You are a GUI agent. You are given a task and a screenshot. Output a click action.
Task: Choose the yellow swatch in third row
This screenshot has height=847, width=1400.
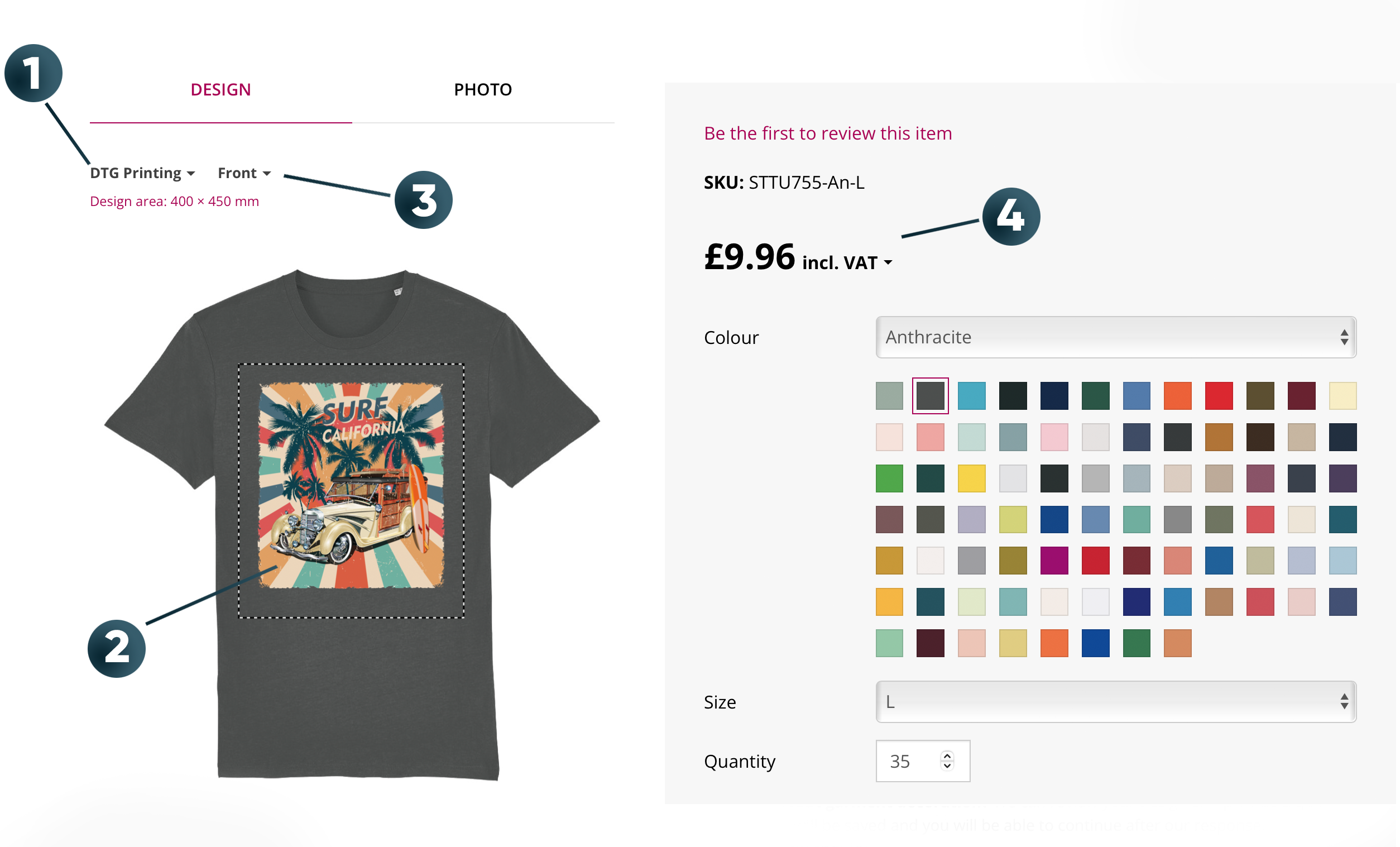(971, 478)
